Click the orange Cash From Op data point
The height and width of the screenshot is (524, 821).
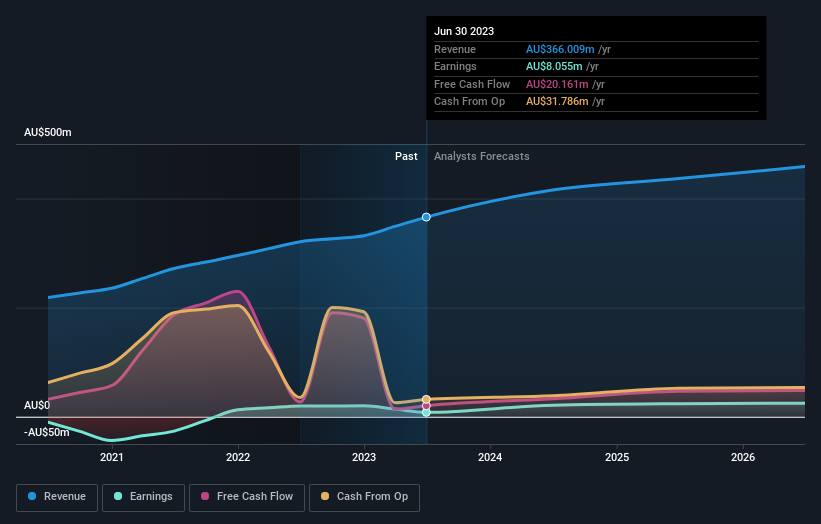pos(426,399)
